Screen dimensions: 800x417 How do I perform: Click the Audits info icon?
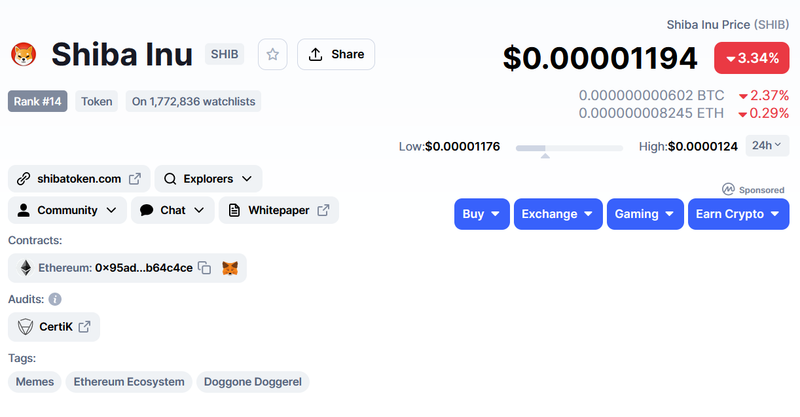click(x=55, y=299)
